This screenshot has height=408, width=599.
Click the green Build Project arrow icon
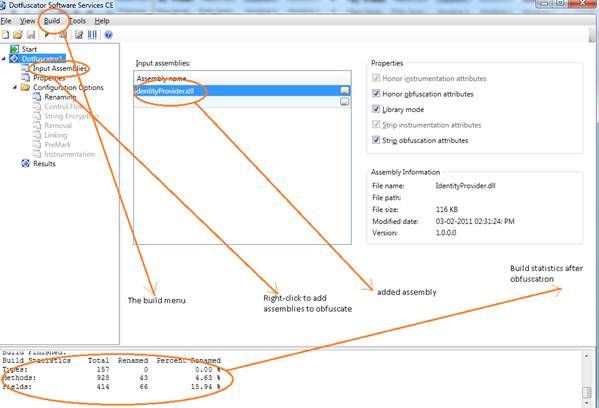point(47,35)
